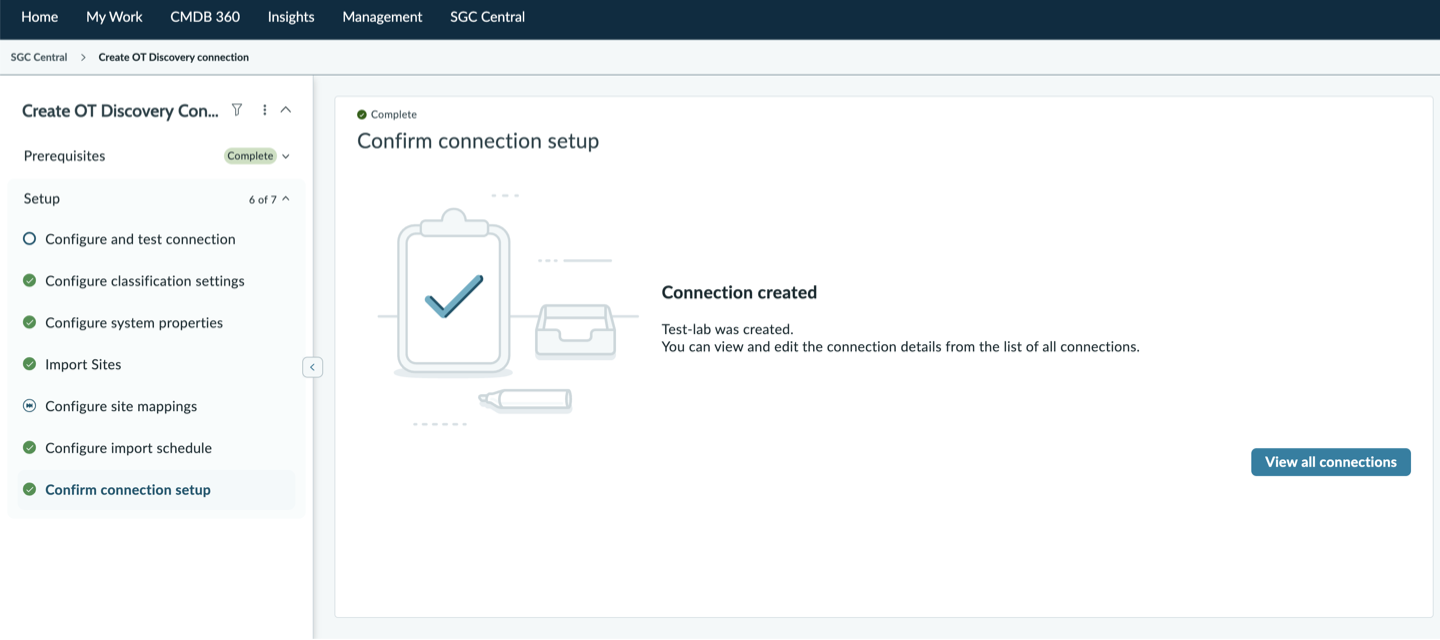Screen dimensions: 1440x640
Task: Click the Complete label in the main panel
Action: pyautogui.click(x=394, y=115)
